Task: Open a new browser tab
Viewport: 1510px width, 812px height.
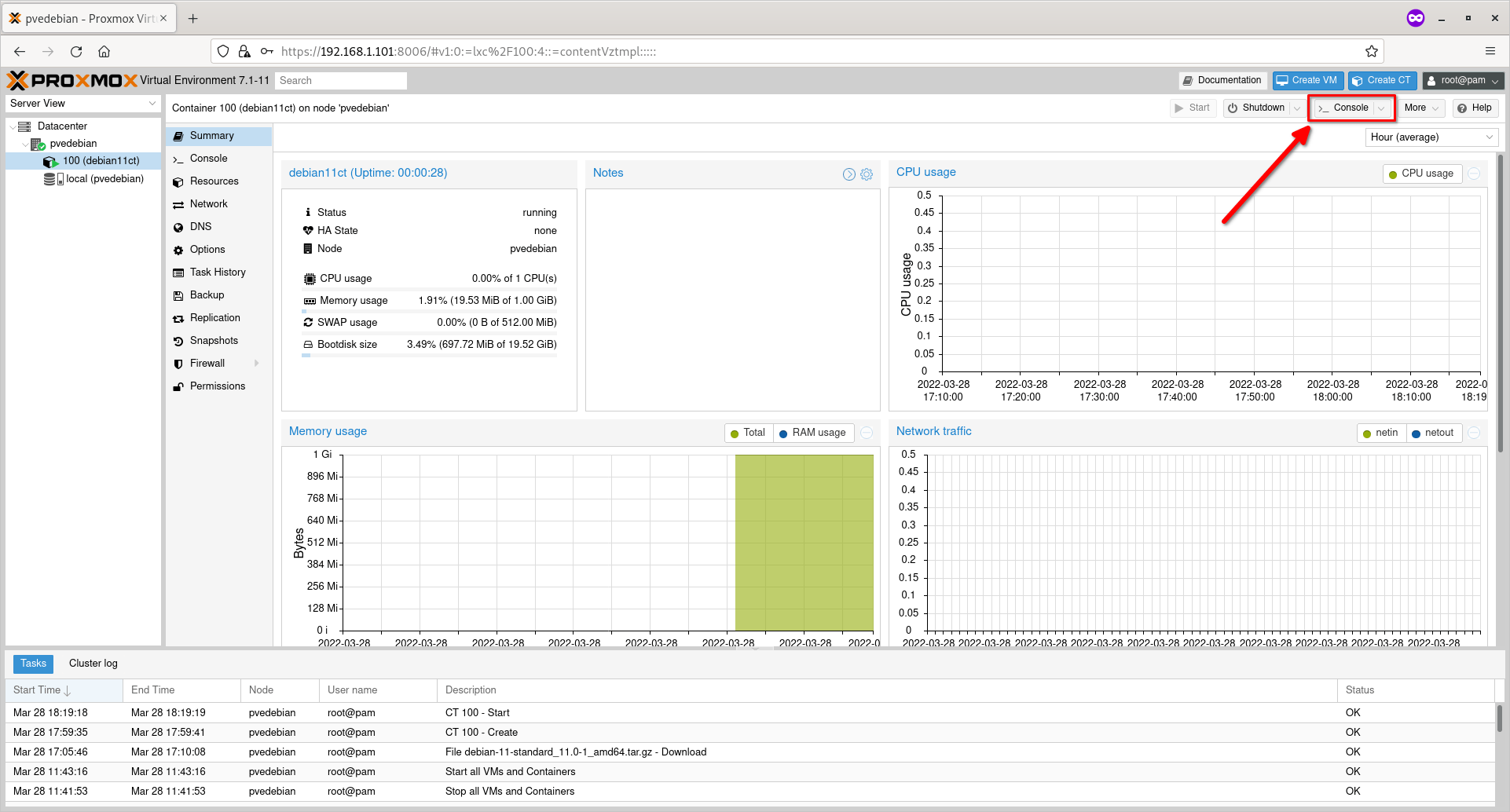Action: pos(193,18)
